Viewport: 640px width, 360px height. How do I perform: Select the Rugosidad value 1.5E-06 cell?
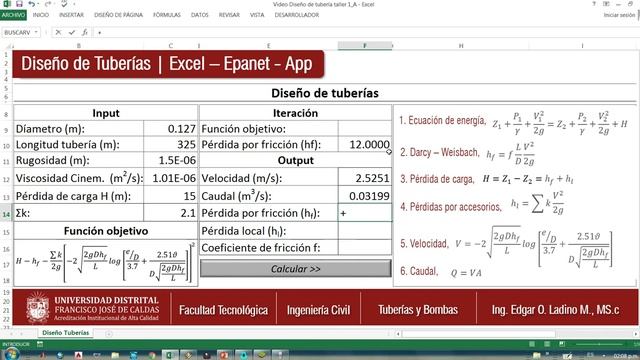pyautogui.click(x=171, y=160)
